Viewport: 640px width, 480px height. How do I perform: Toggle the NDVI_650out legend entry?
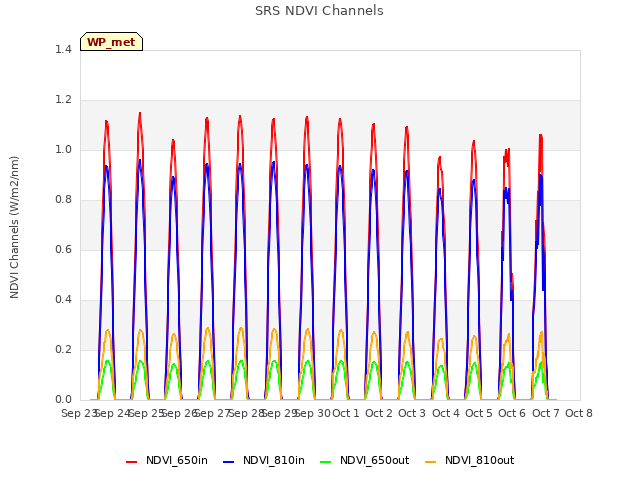[x=364, y=460]
